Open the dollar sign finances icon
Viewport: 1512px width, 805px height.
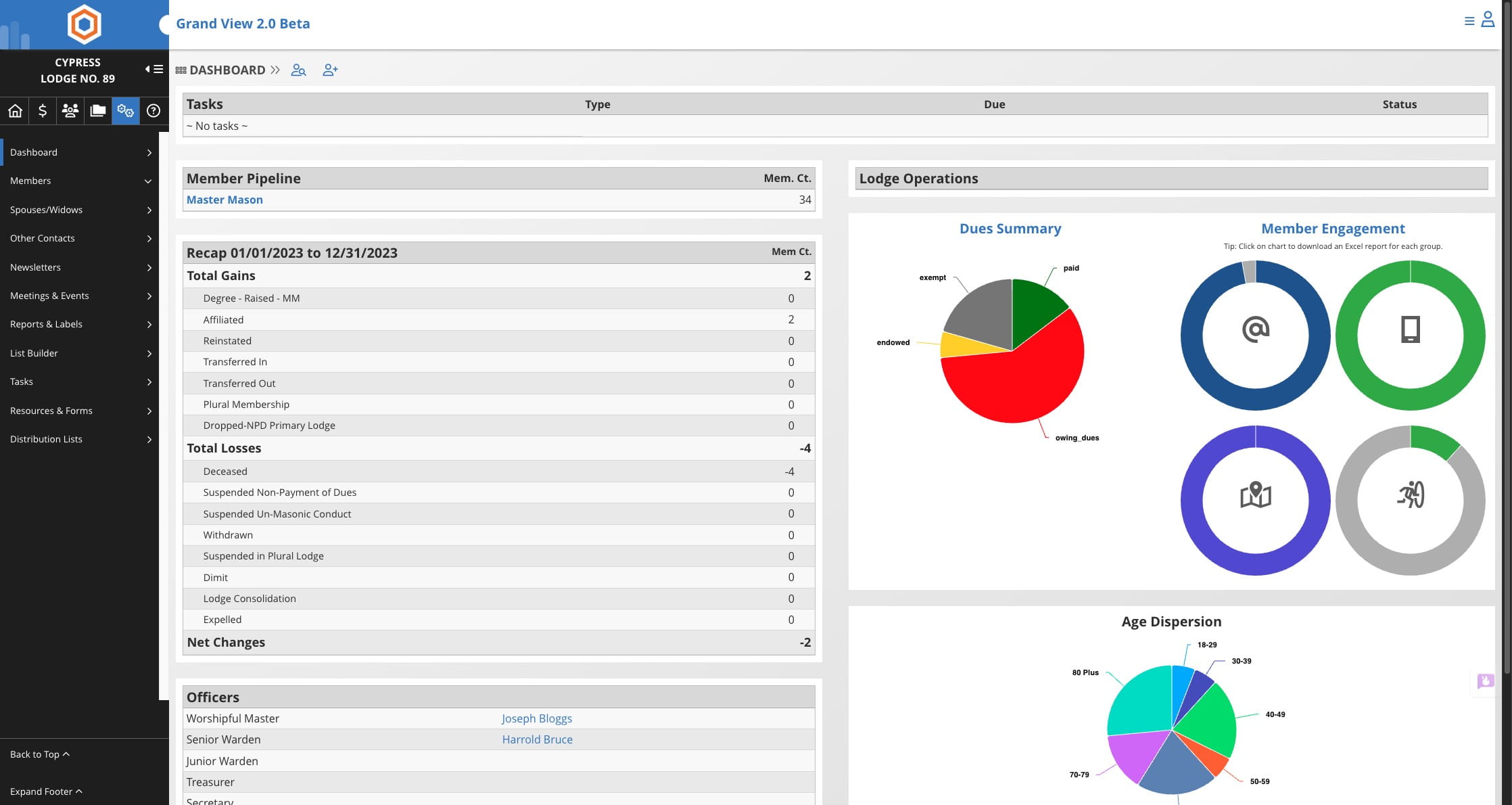43,111
